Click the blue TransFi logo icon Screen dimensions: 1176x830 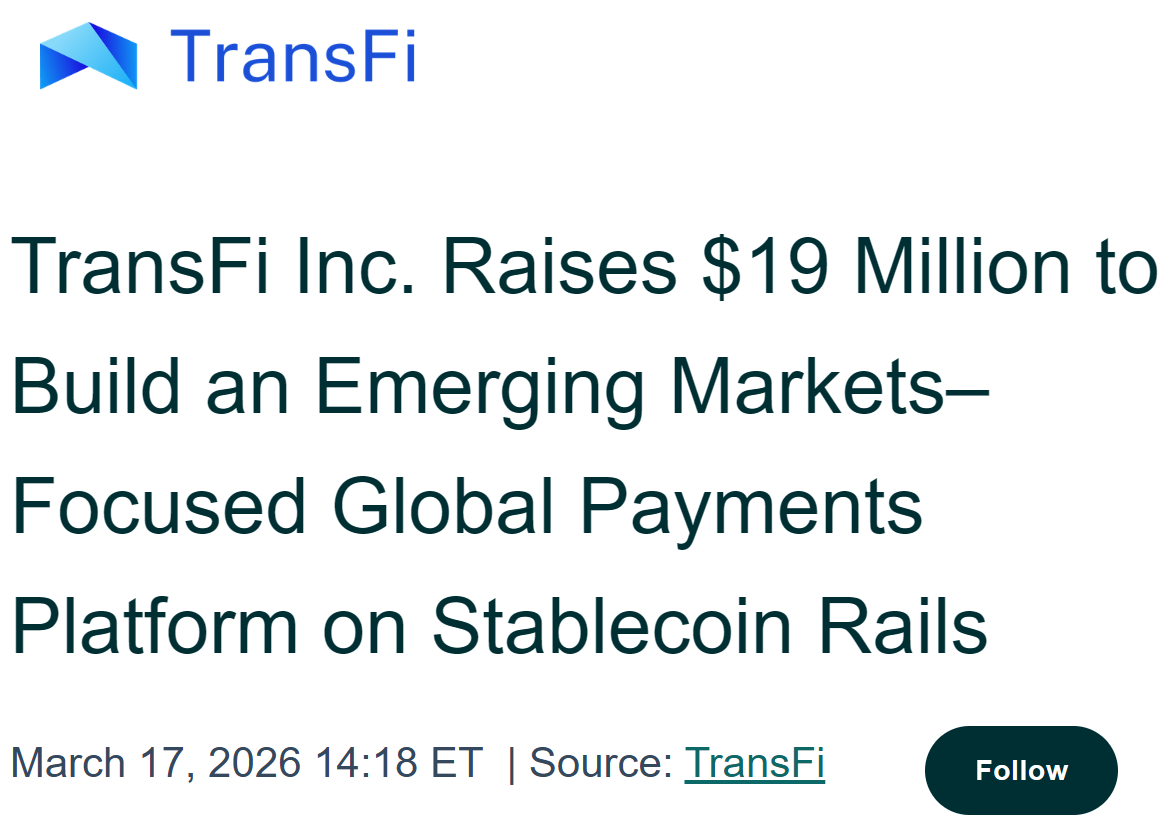[88, 55]
